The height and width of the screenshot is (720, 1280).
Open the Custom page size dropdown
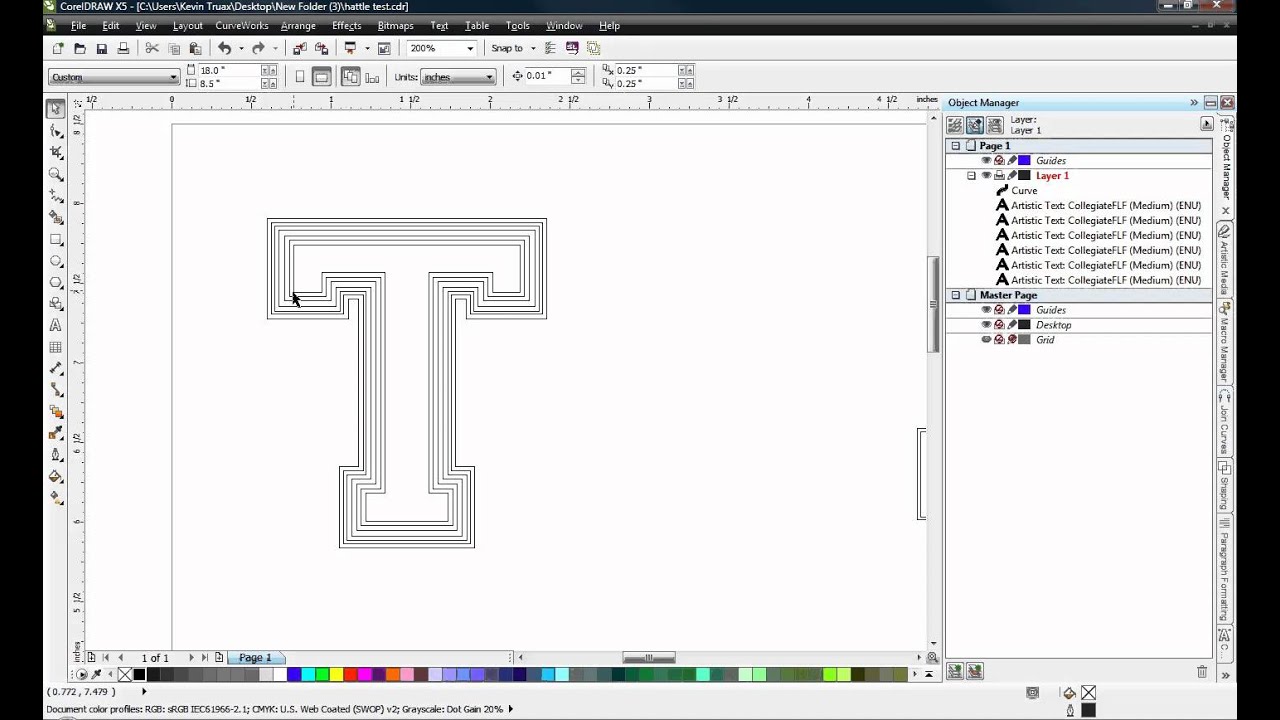point(173,77)
